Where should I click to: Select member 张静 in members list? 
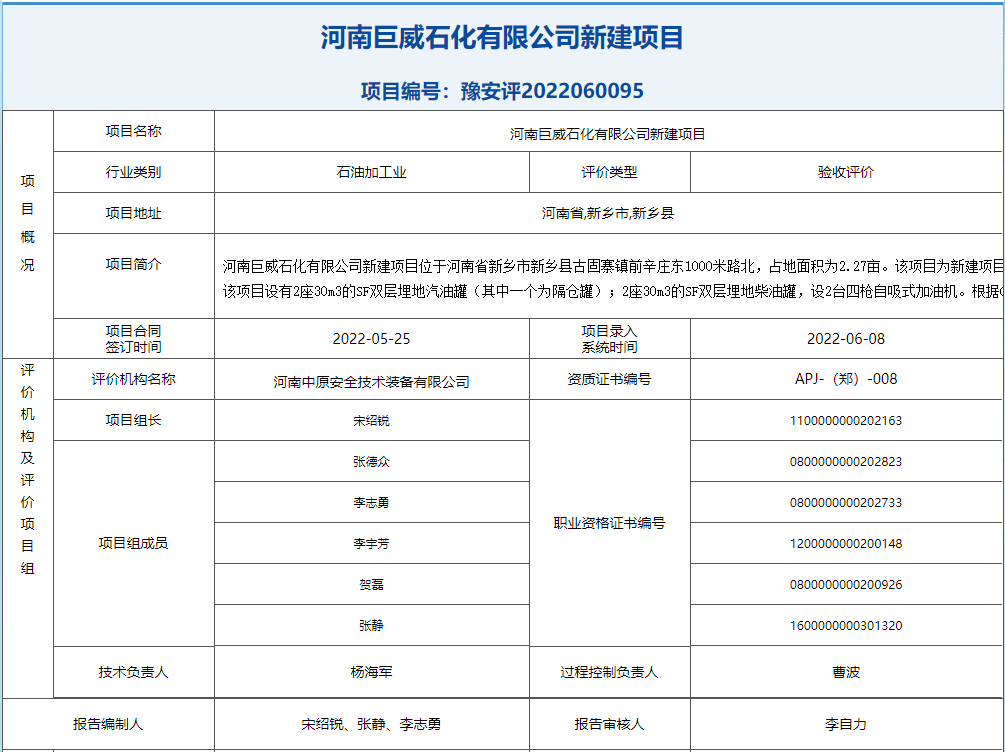coord(372,626)
